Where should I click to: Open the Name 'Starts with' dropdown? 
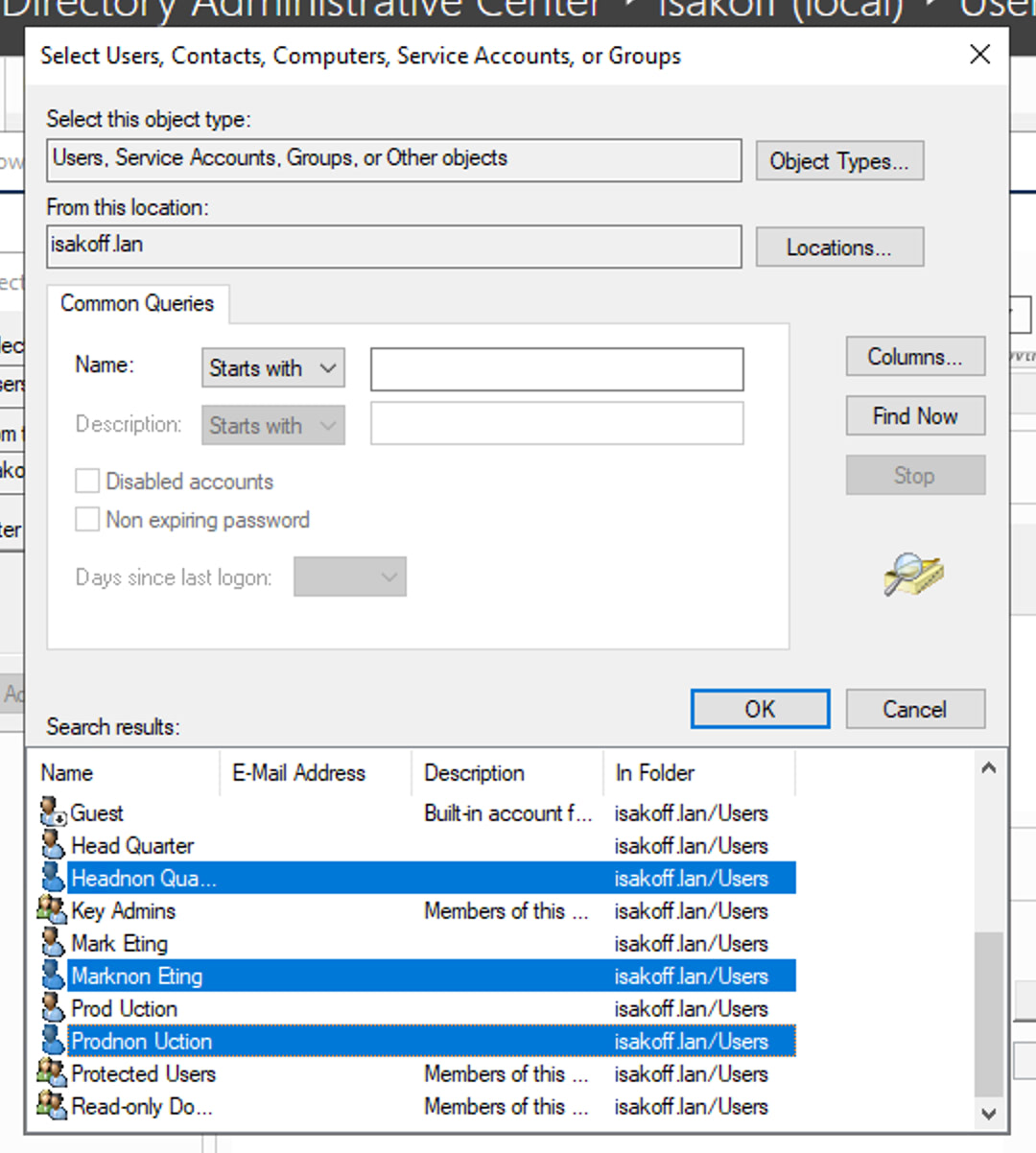coord(272,368)
